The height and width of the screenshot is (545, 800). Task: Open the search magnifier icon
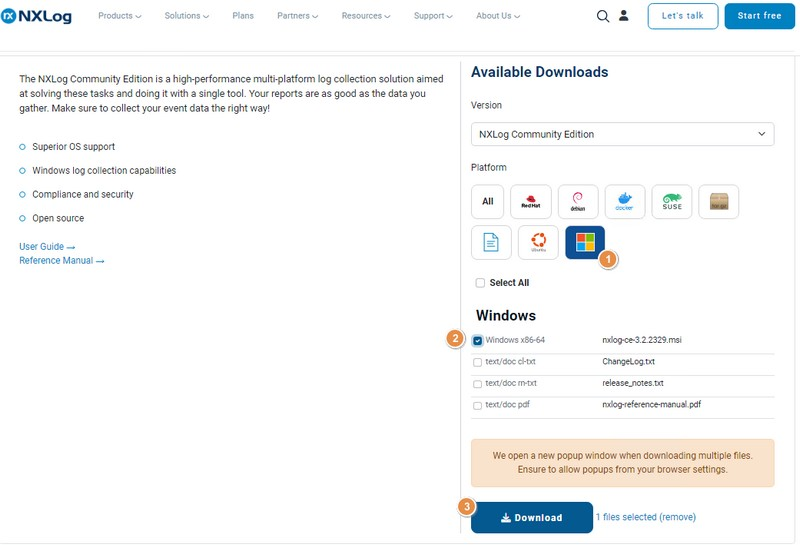pos(602,16)
